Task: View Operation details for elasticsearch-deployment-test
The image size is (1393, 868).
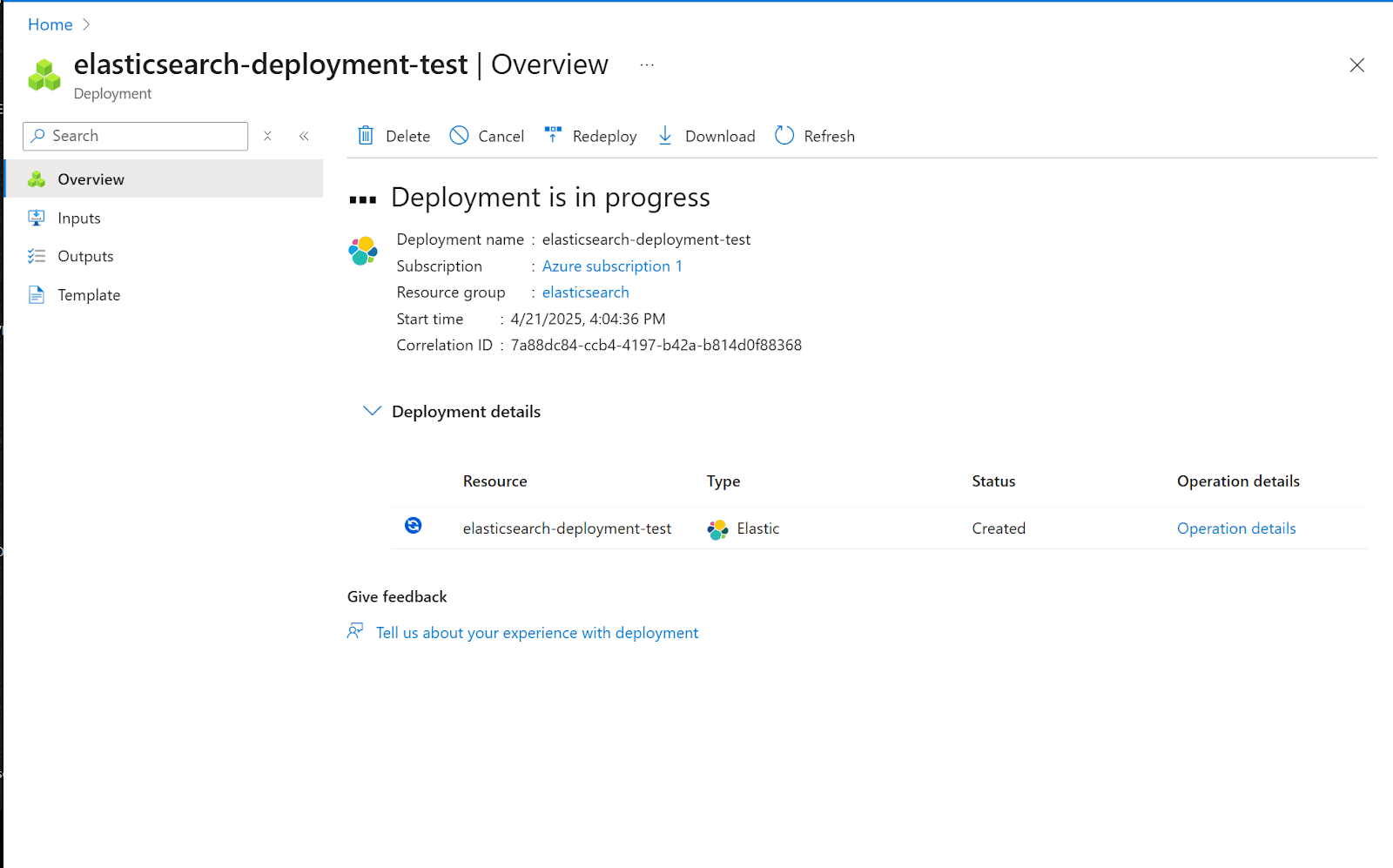Action: 1236,528
